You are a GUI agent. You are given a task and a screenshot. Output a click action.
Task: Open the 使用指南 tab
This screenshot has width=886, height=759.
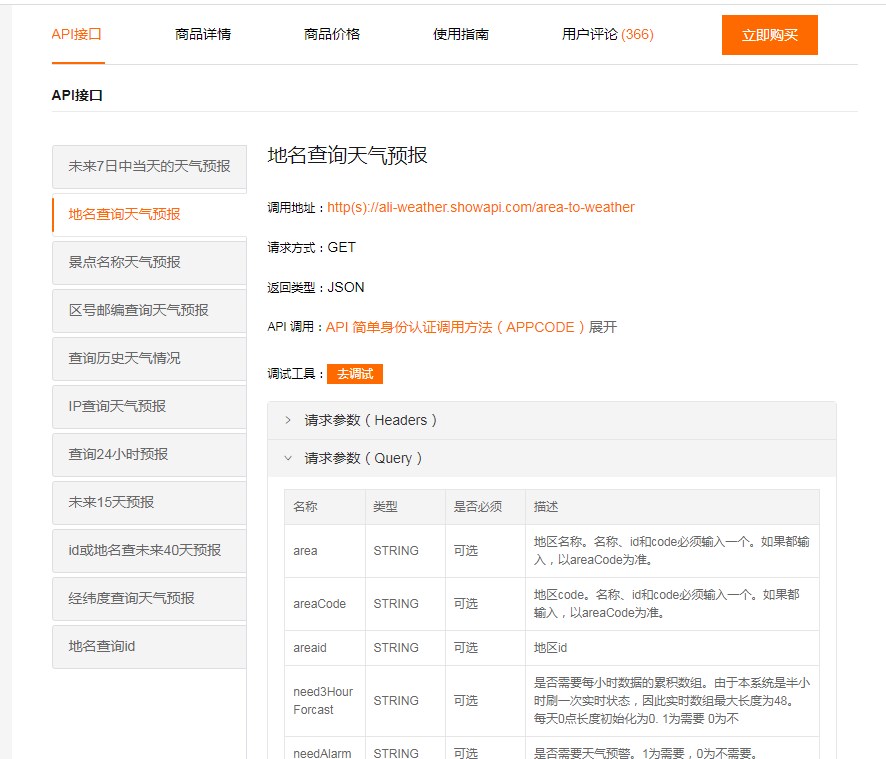(x=460, y=34)
